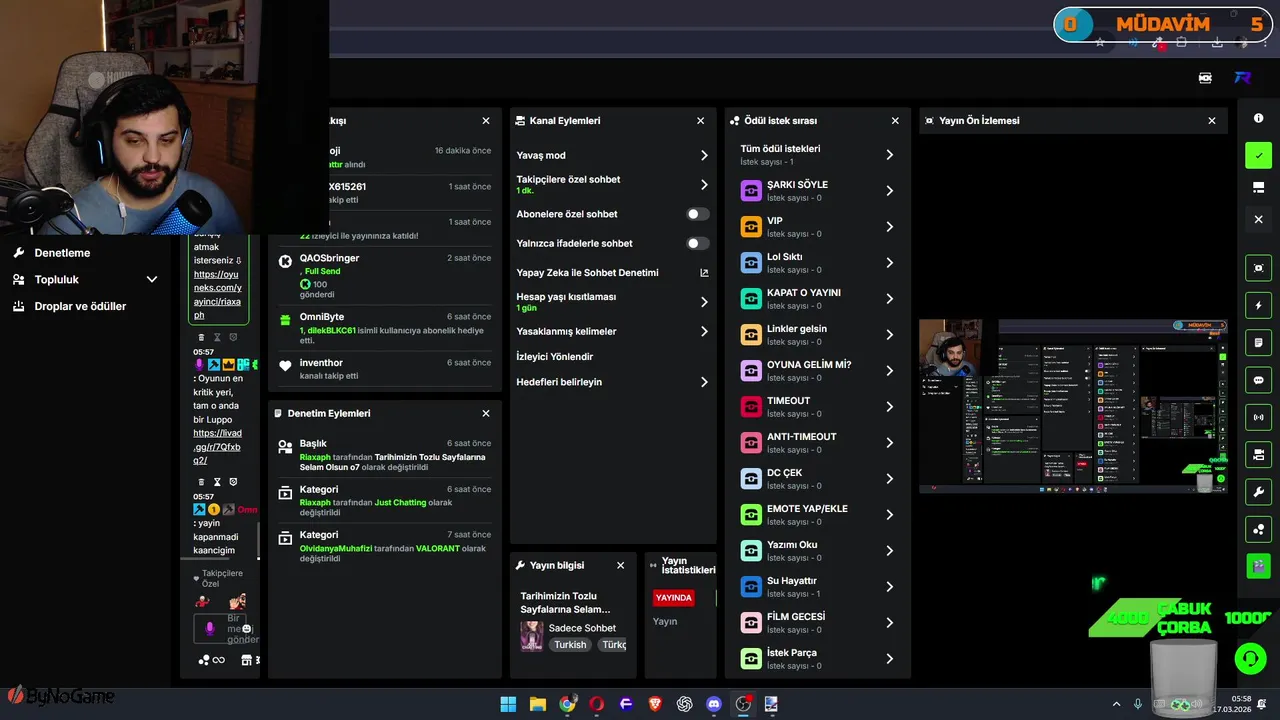Open external link icon for Yapay Zeka denetimi

(x=704, y=272)
